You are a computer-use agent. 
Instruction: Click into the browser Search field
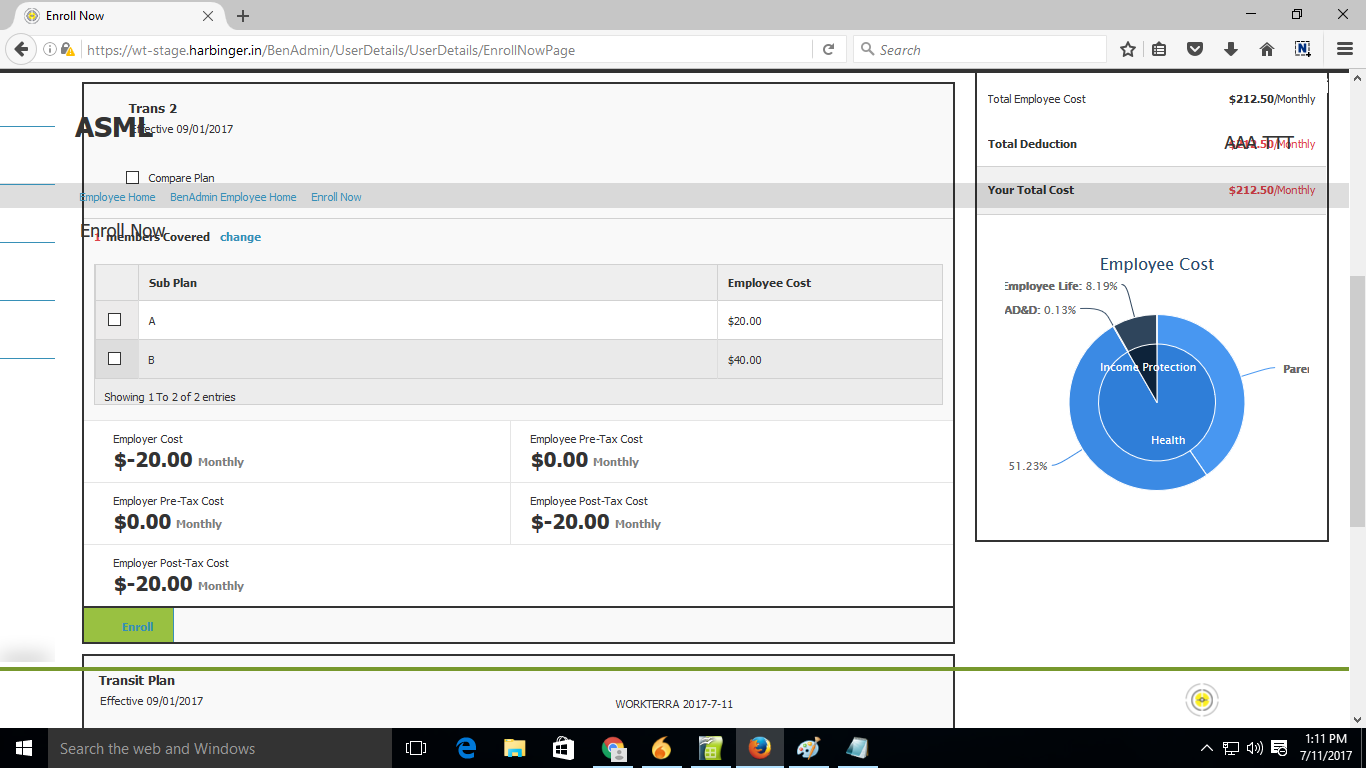point(985,50)
